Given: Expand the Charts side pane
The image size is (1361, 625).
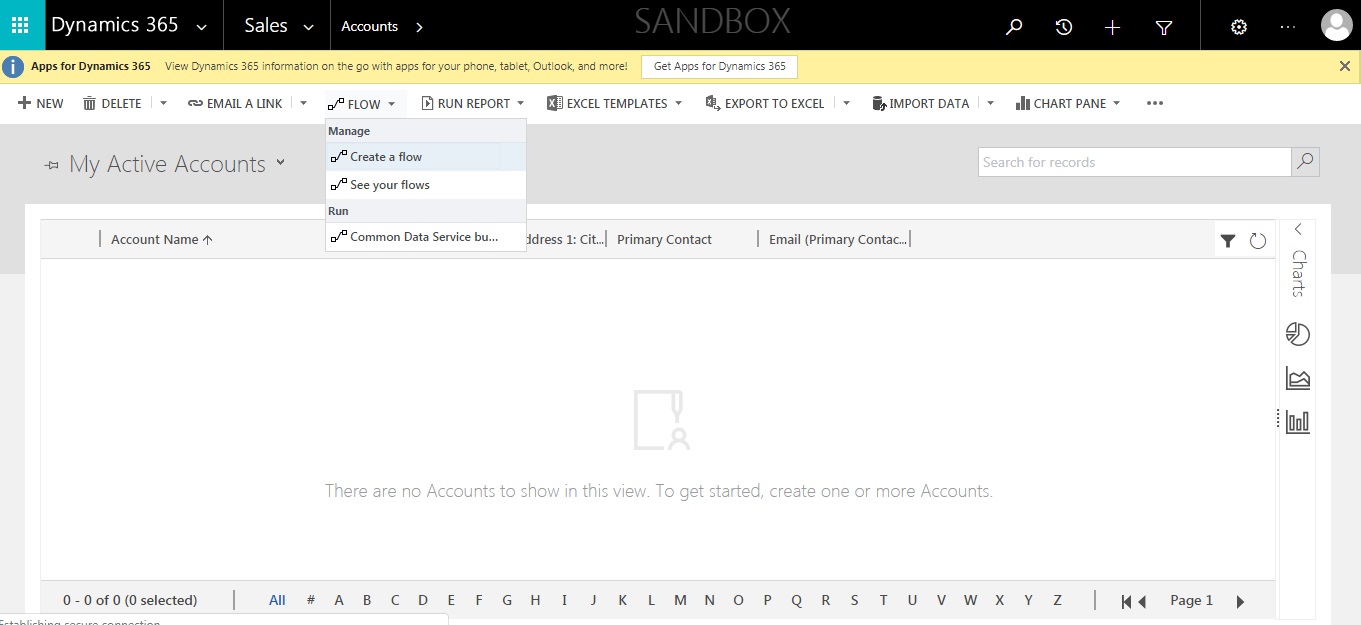Looking at the screenshot, I should [1298, 230].
